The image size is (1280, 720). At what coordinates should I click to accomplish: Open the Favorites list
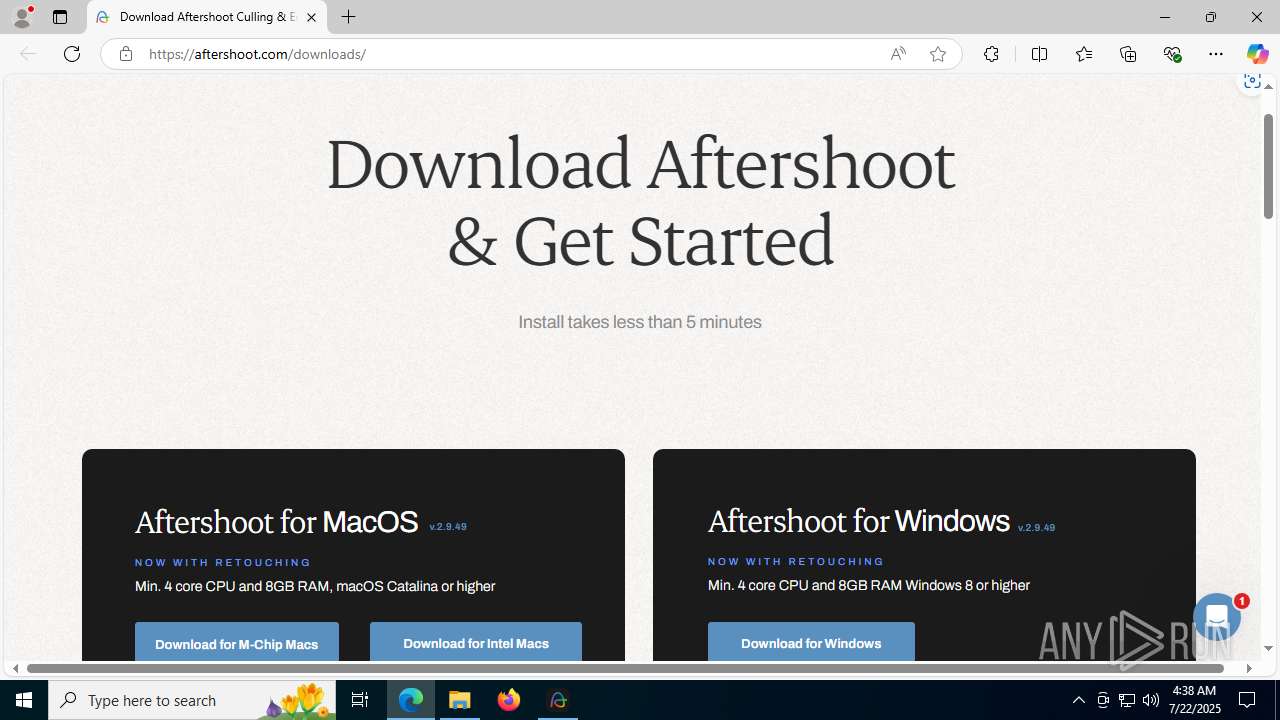[1084, 54]
